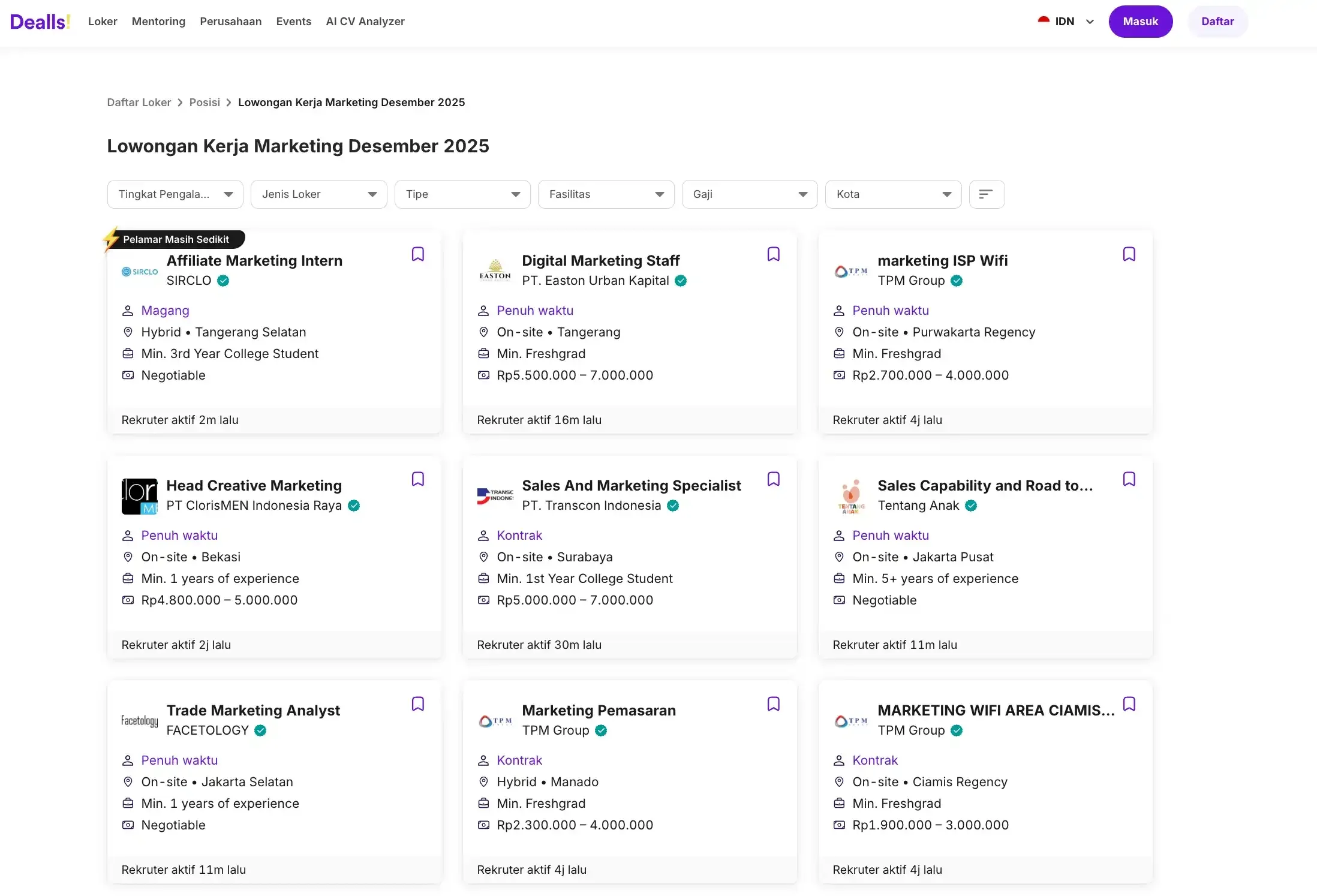Screen dimensions: 1317x896
Task: Save the Digital Marketing Staff listing
Action: 773,254
